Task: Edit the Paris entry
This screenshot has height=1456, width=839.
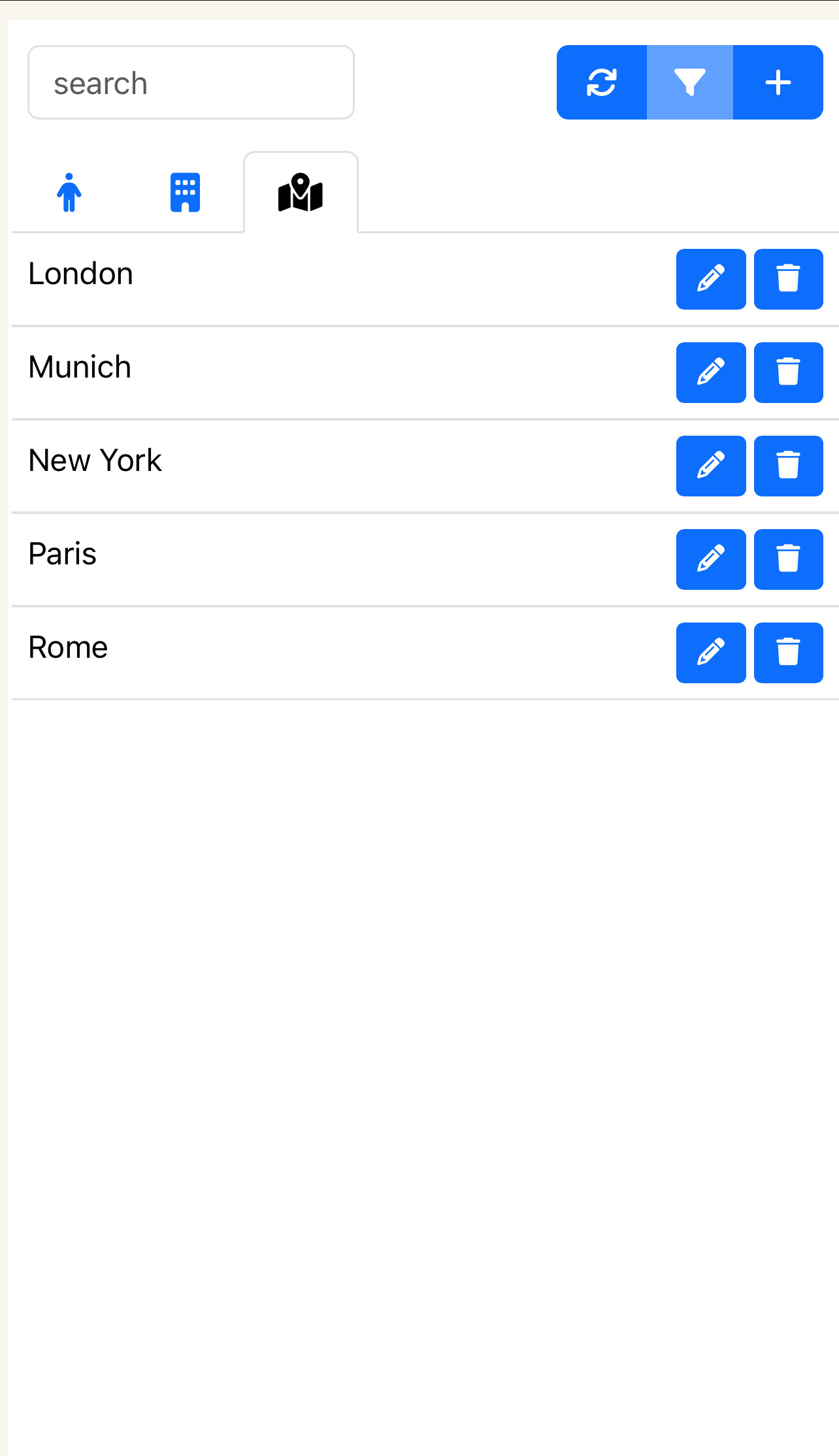Action: click(x=710, y=559)
